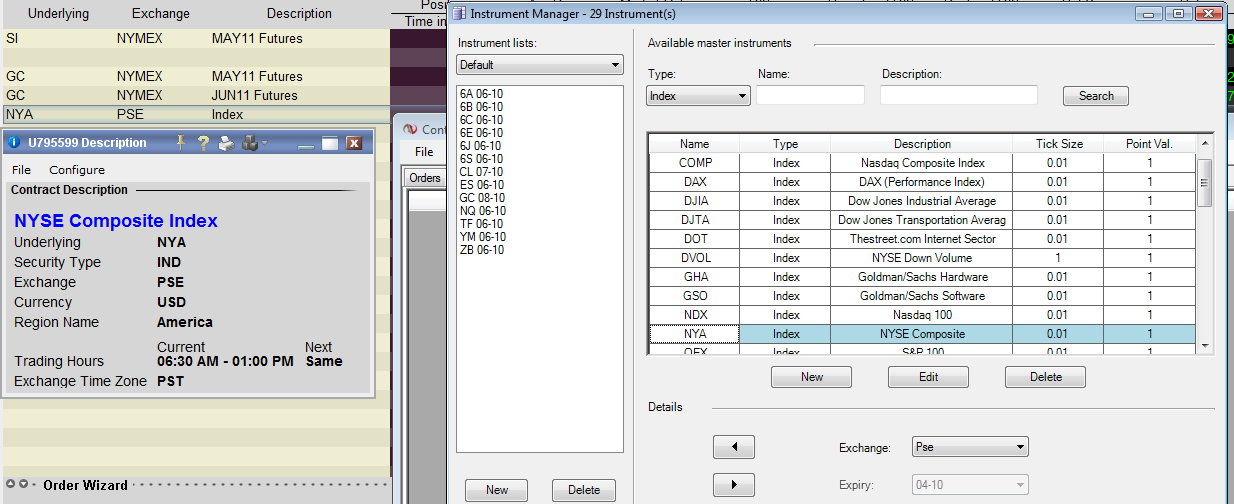
Task: Select the DAX index row
Action: pyautogui.click(x=922, y=182)
